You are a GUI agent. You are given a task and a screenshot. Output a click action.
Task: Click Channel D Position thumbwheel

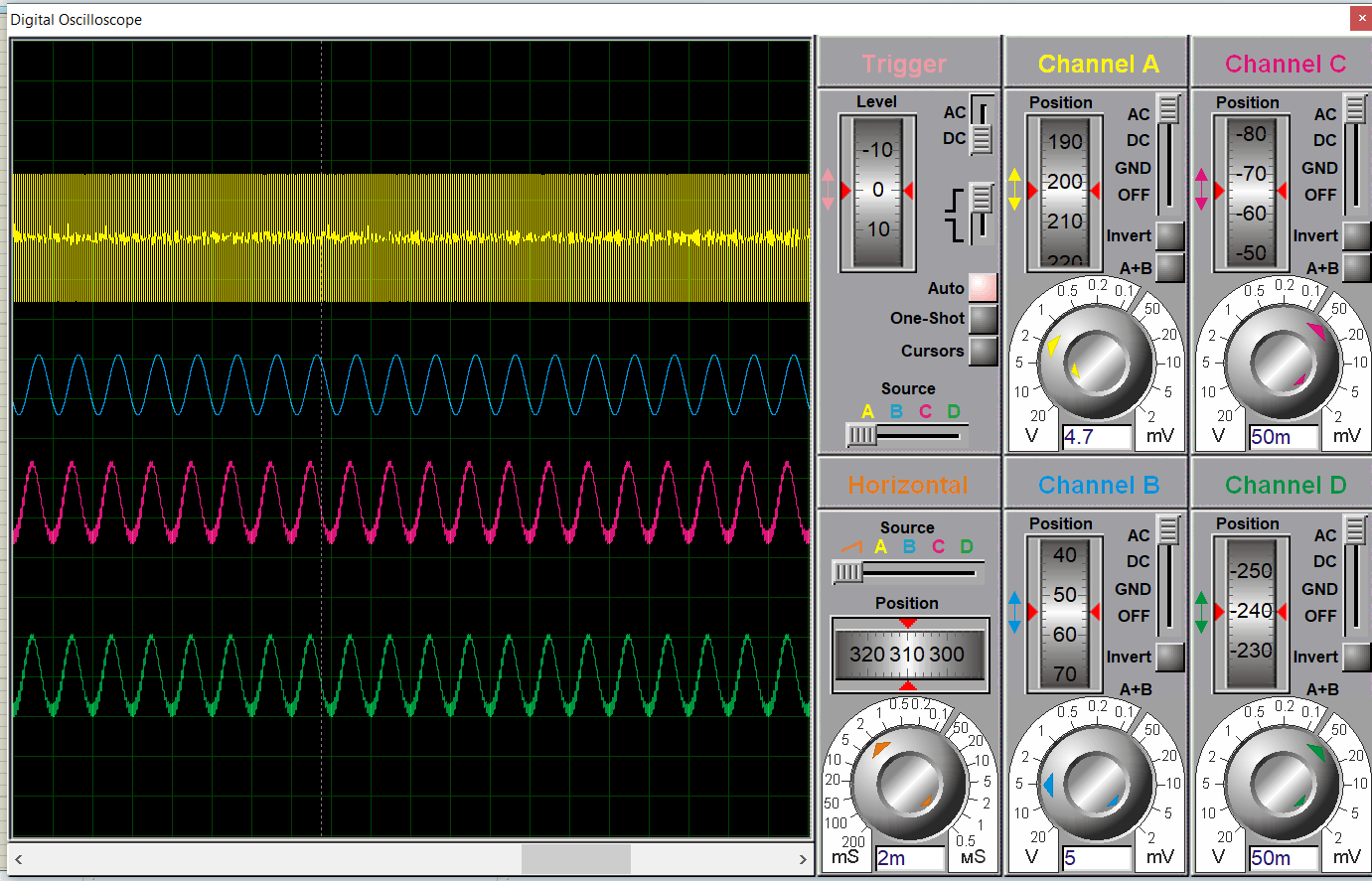click(x=1251, y=614)
